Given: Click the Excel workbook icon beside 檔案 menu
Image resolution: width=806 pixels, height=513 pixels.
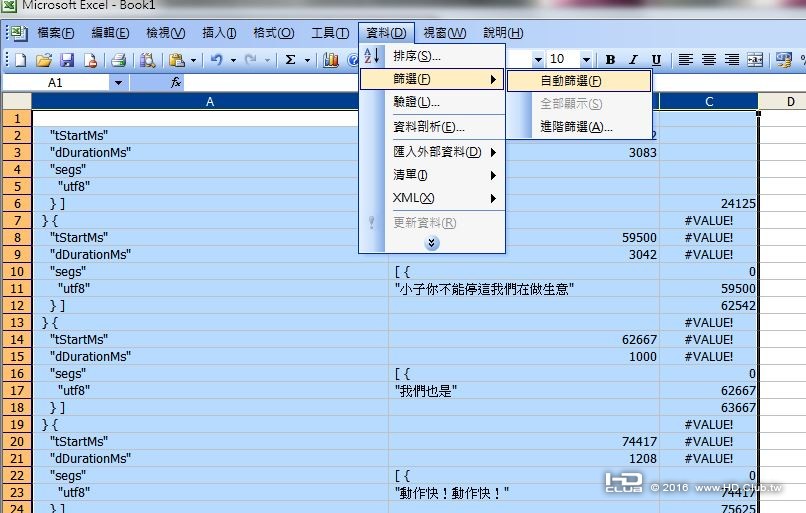Looking at the screenshot, I should 19,33.
